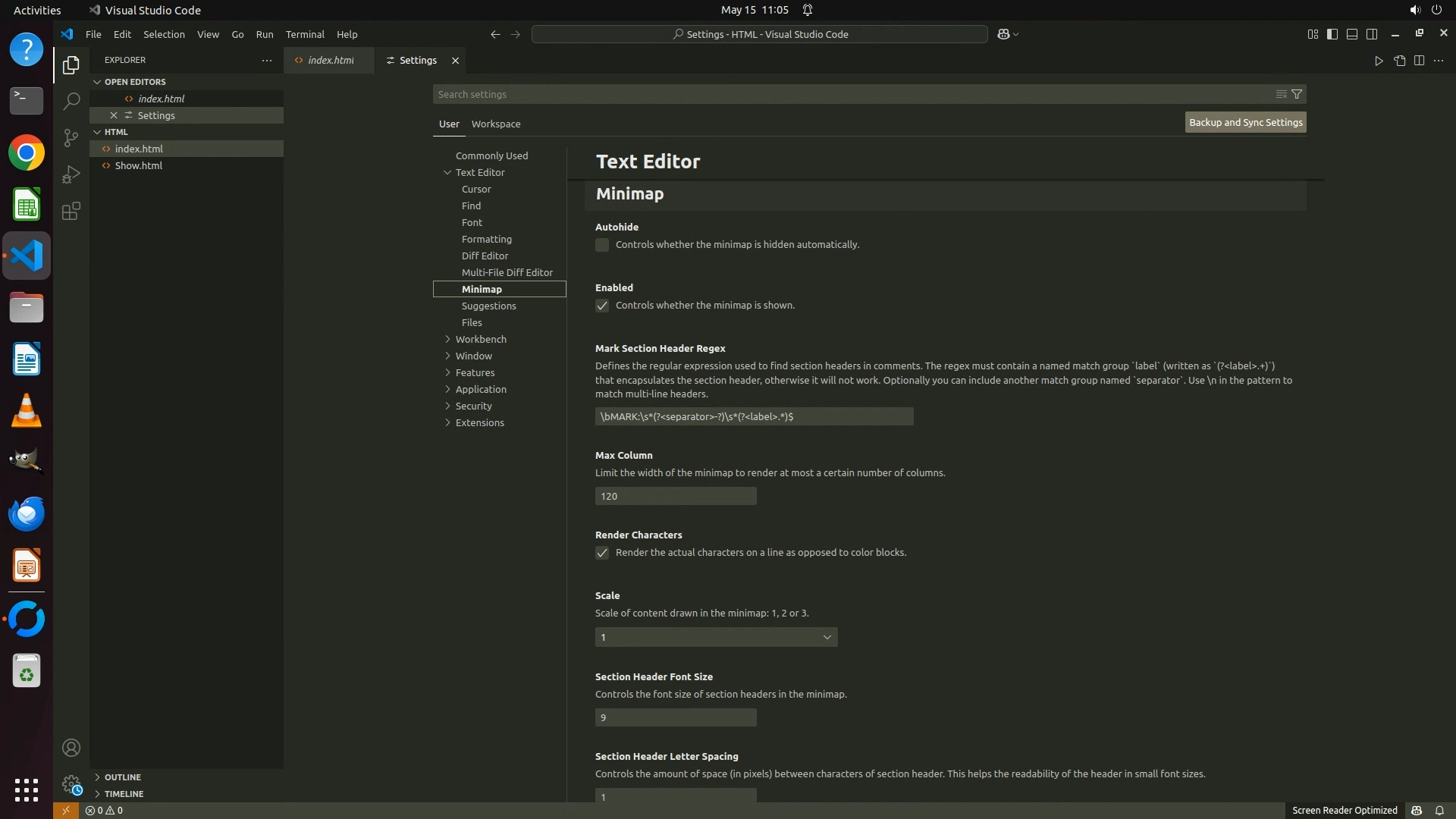Click the split editor right icon

pyautogui.click(x=1419, y=61)
